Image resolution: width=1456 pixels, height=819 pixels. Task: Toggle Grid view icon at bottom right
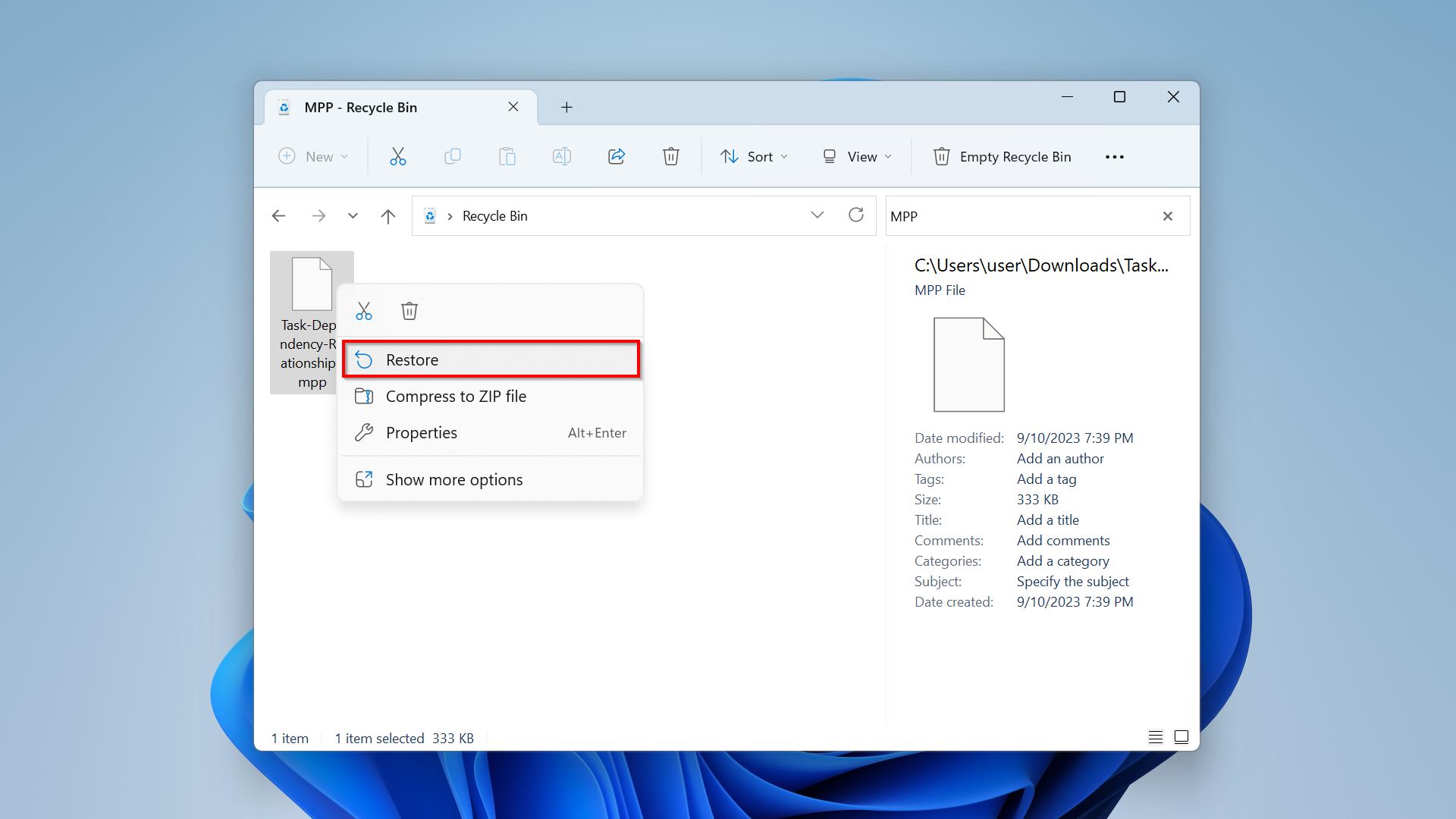pos(1181,737)
